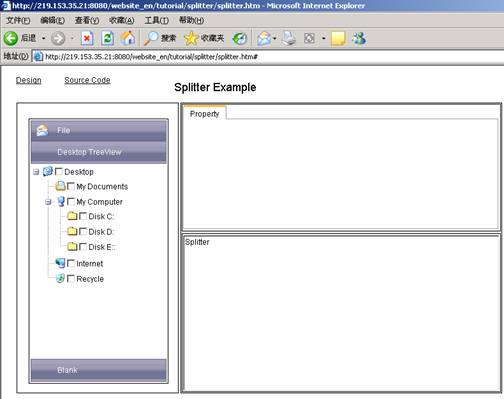Open Messenger people icon
504x399 pixels.
(x=359, y=38)
